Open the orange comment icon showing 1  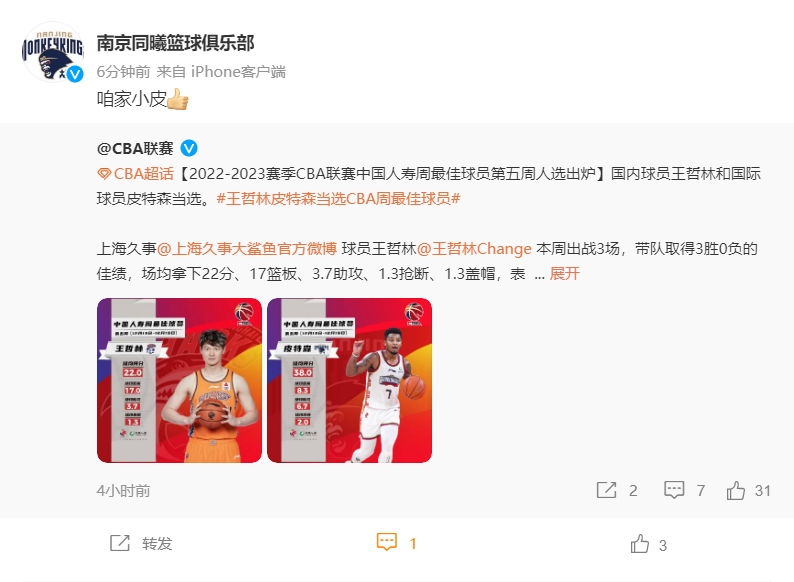386,542
